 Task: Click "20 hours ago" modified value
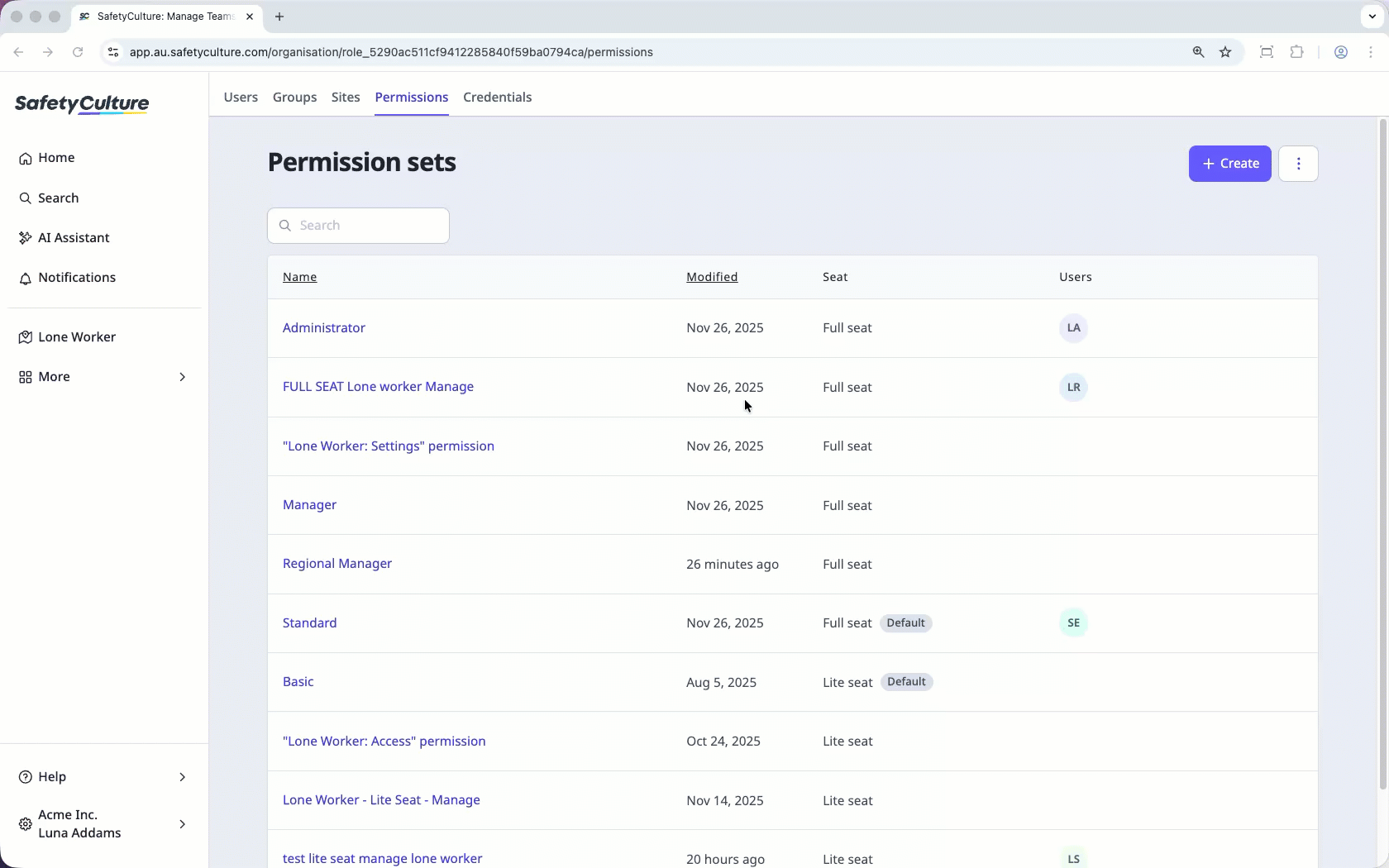[725, 860]
